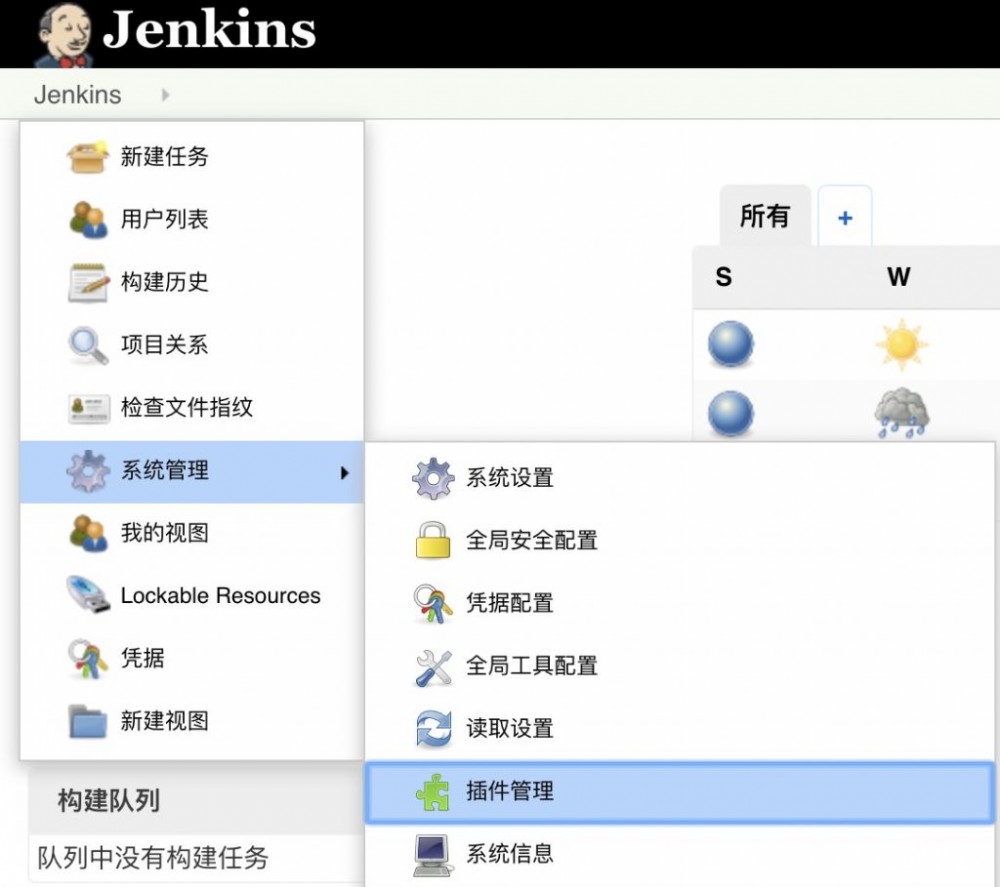Select the 全局工具配置 wrench icon
This screenshot has height=887, width=1000.
(x=432, y=666)
